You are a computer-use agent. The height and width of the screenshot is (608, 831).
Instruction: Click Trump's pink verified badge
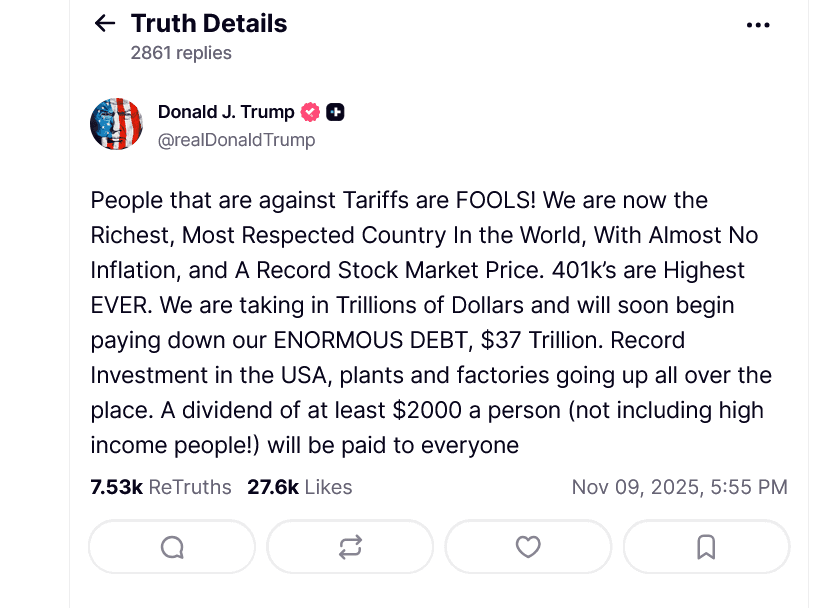click(309, 112)
